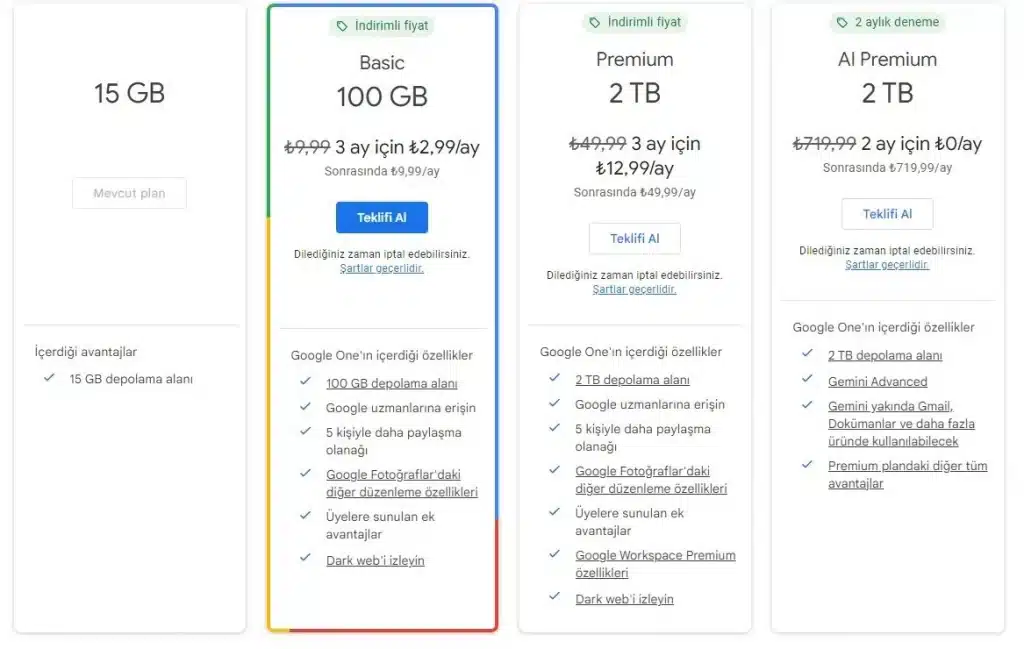The image size is (1024, 649).
Task: Open Premium plandaki diğer tüm avantajlar link
Action: click(x=907, y=475)
